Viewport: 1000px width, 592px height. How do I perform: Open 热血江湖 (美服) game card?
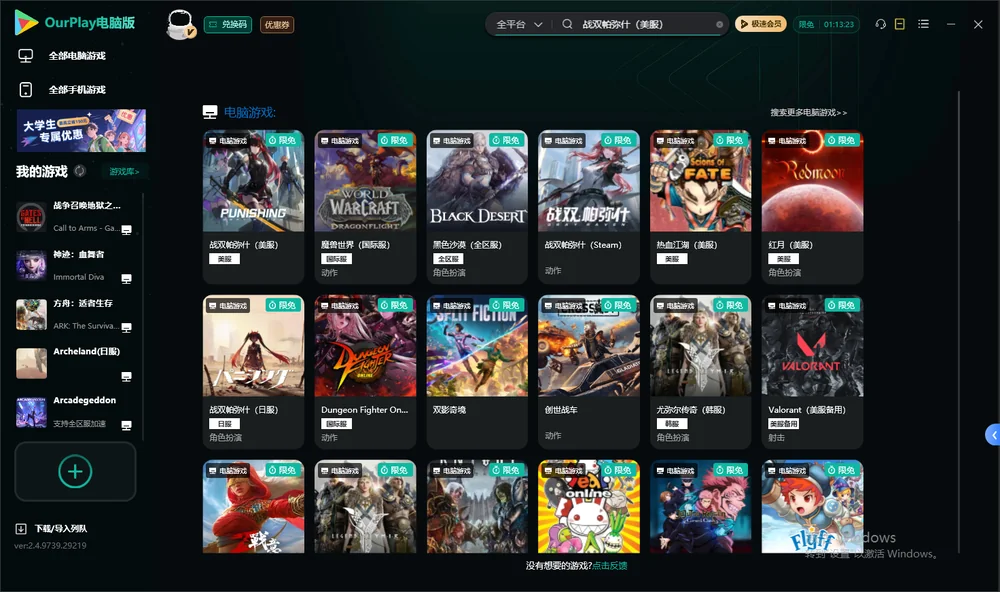click(x=701, y=207)
